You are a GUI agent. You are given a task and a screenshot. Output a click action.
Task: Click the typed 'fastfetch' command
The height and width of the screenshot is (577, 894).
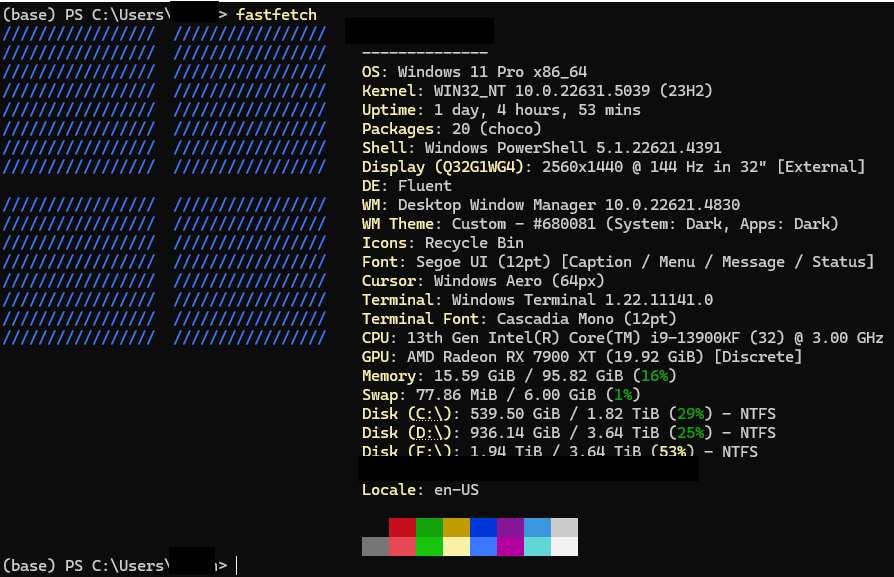[x=276, y=14]
